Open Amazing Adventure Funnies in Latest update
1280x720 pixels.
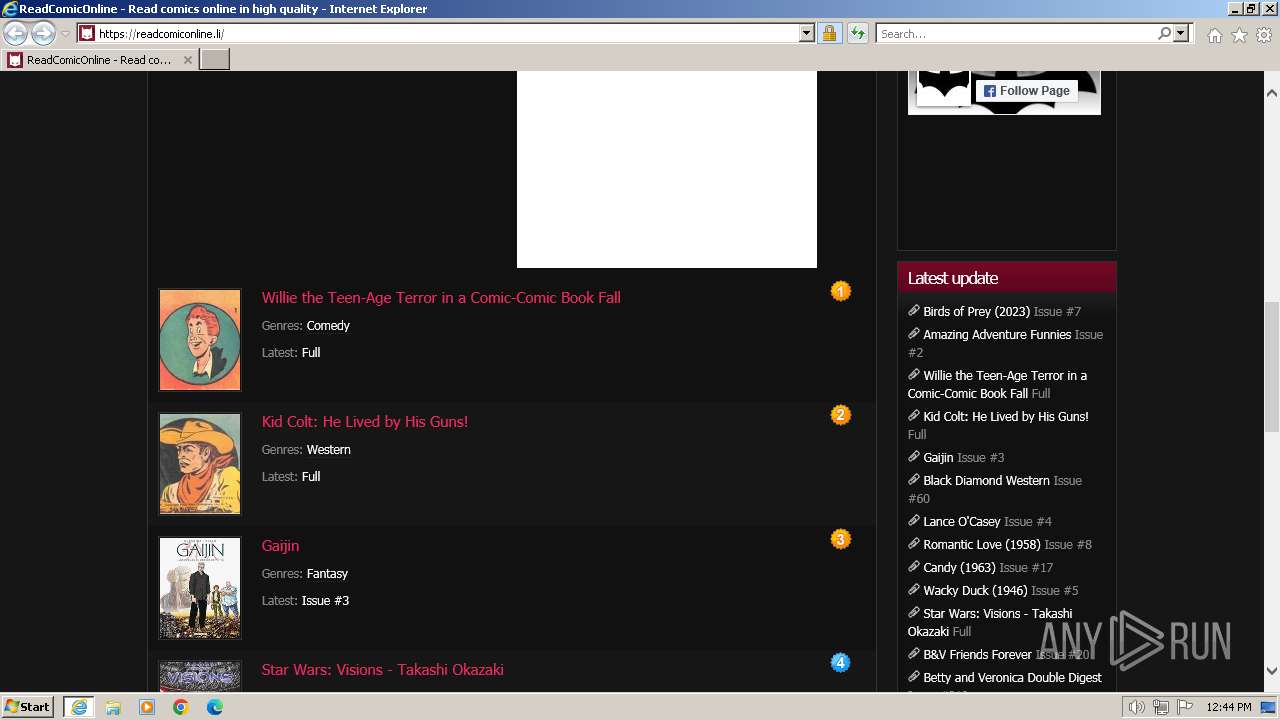(x=997, y=334)
